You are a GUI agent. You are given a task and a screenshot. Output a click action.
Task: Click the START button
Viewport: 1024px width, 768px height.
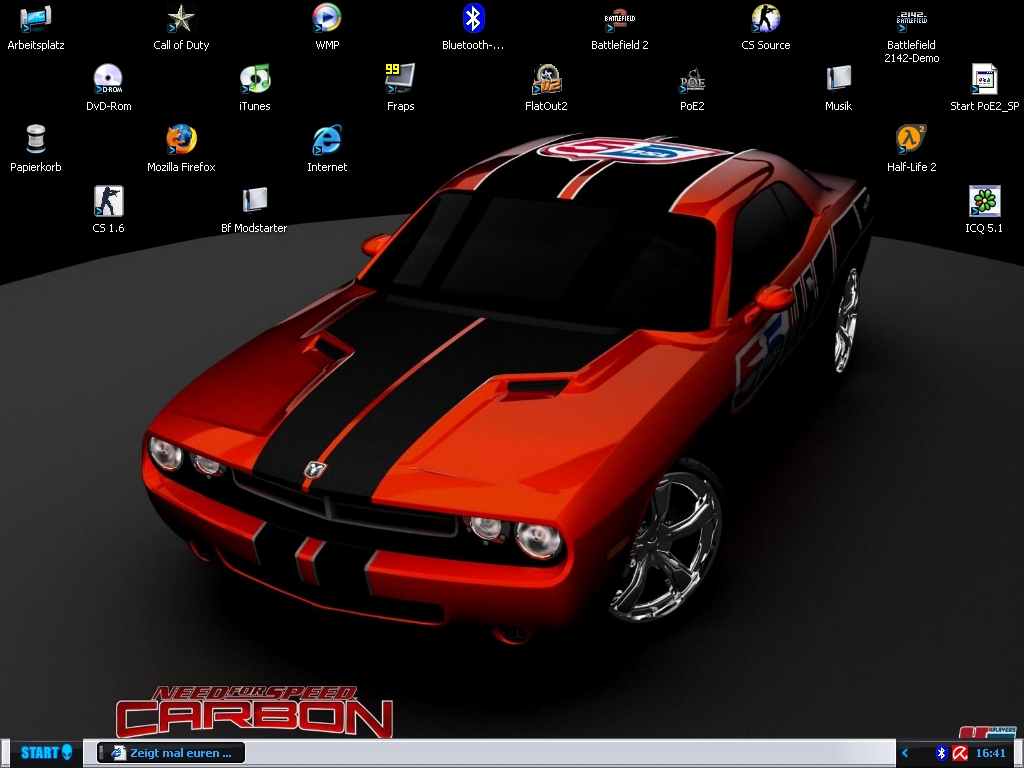click(45, 752)
